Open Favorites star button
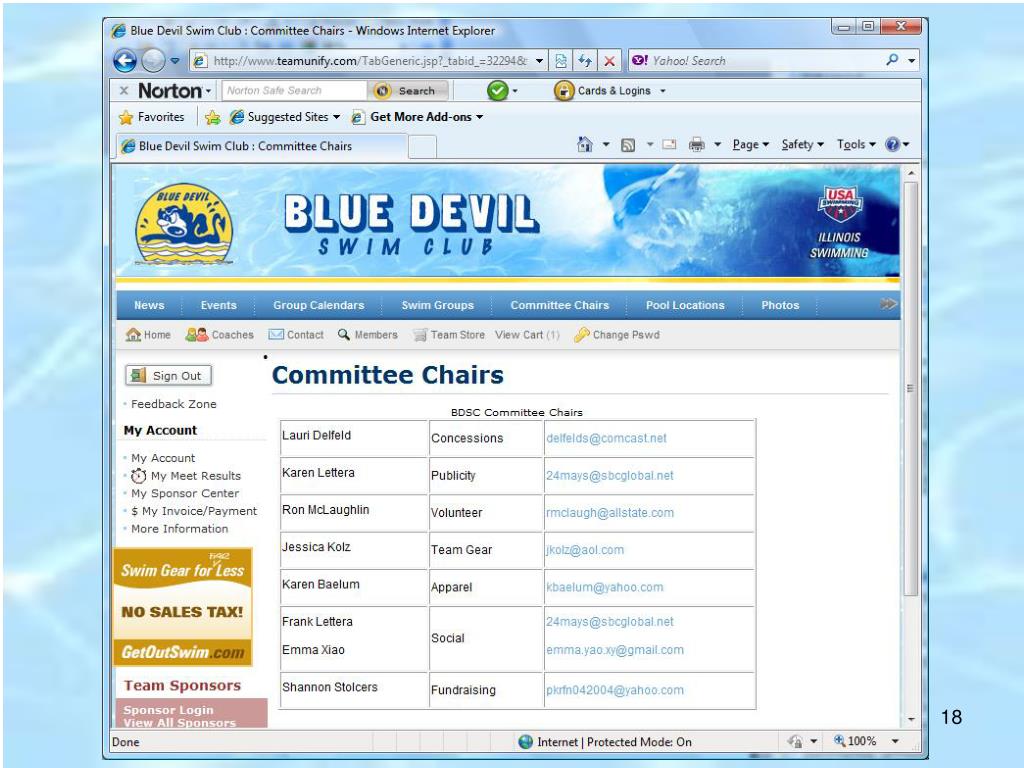 tap(152, 117)
